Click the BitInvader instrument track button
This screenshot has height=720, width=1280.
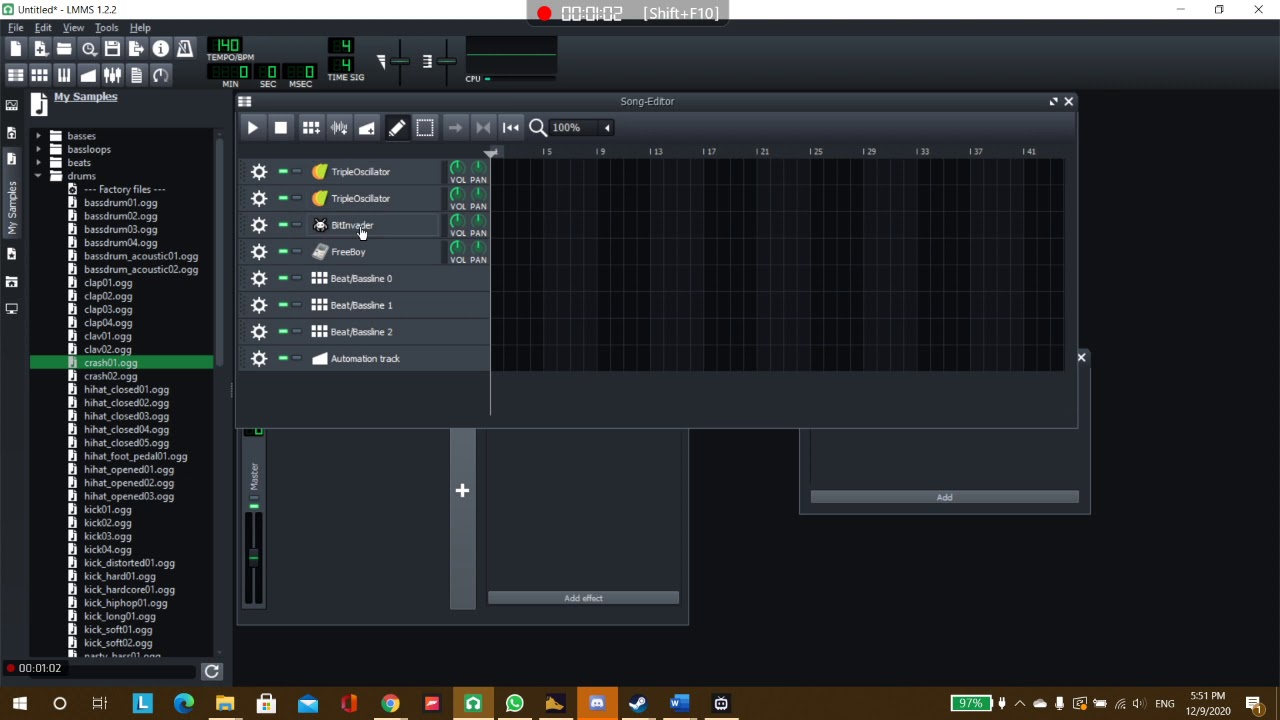point(374,225)
